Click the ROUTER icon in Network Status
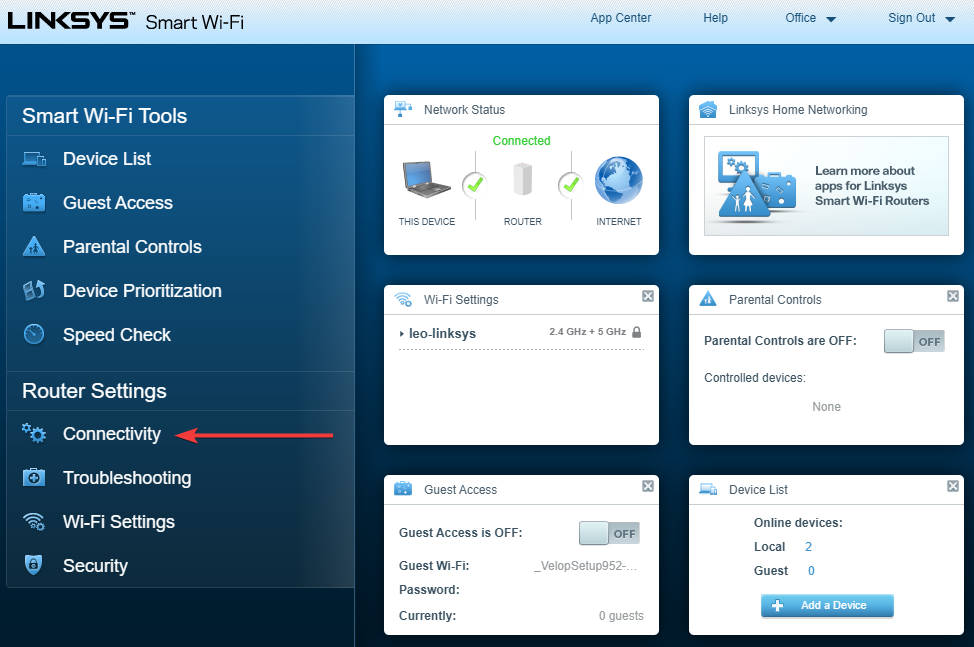 [523, 179]
